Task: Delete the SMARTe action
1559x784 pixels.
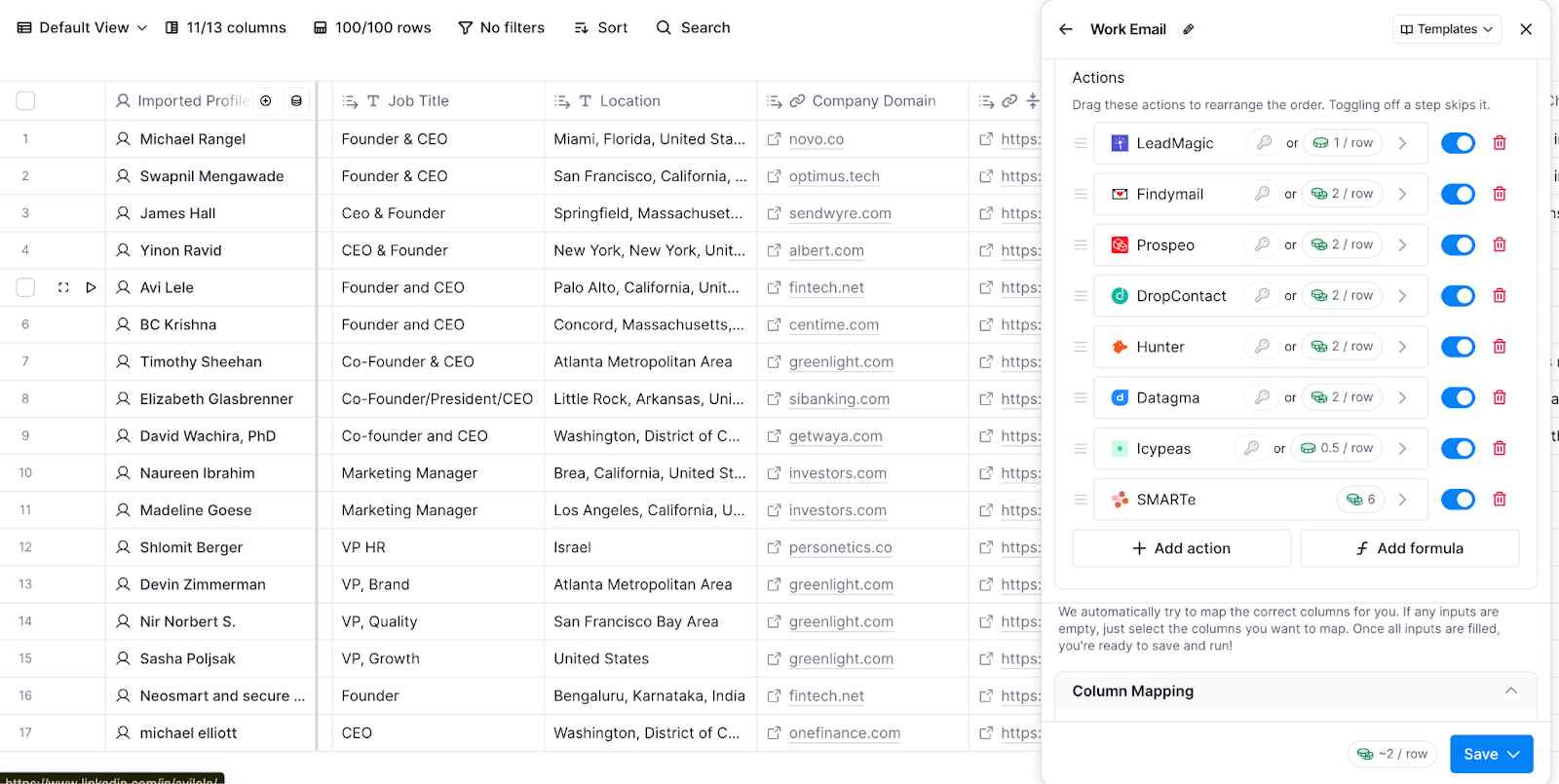Action: tap(1500, 500)
